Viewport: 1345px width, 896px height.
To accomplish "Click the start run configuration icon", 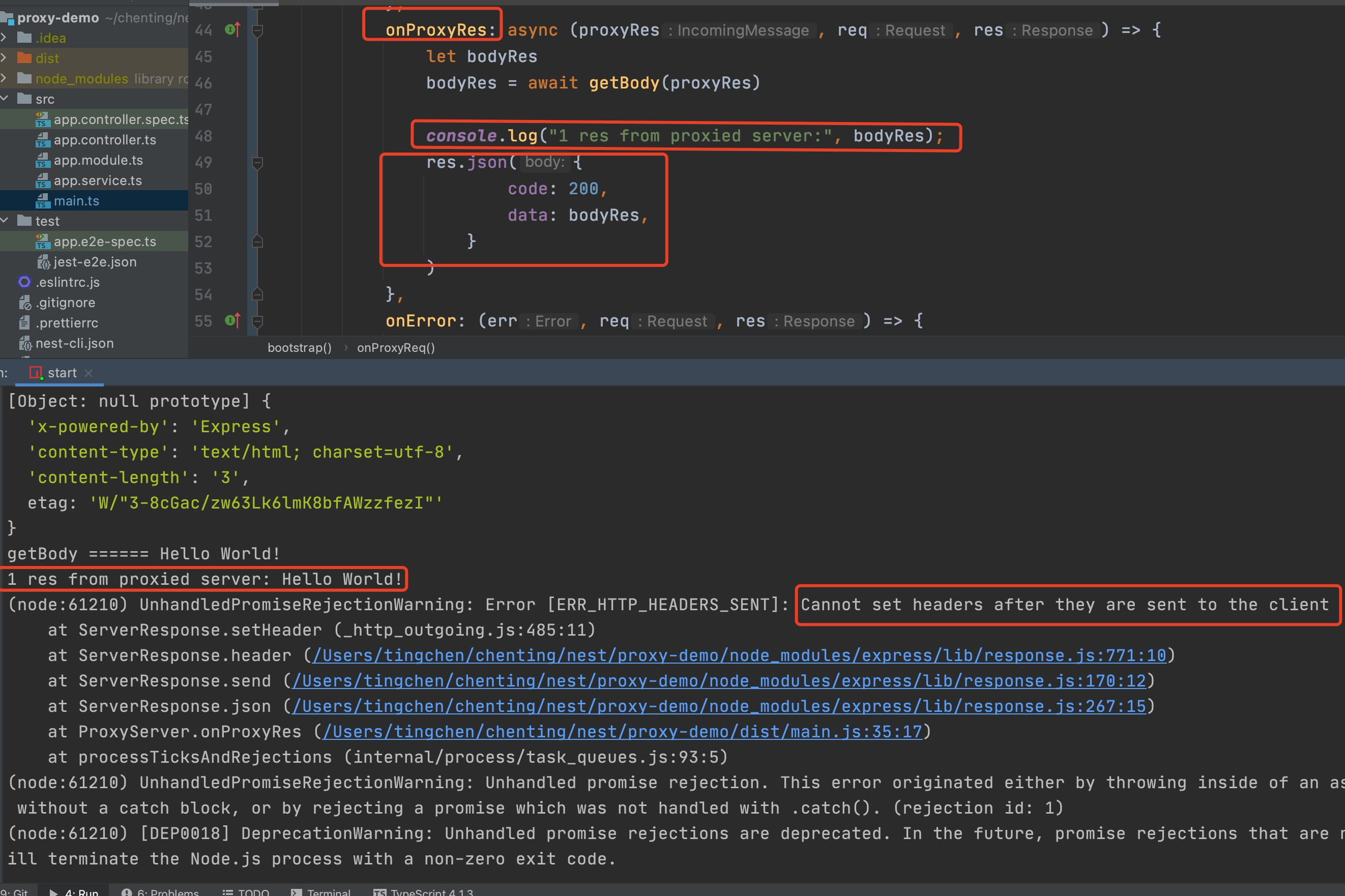I will (x=36, y=373).
